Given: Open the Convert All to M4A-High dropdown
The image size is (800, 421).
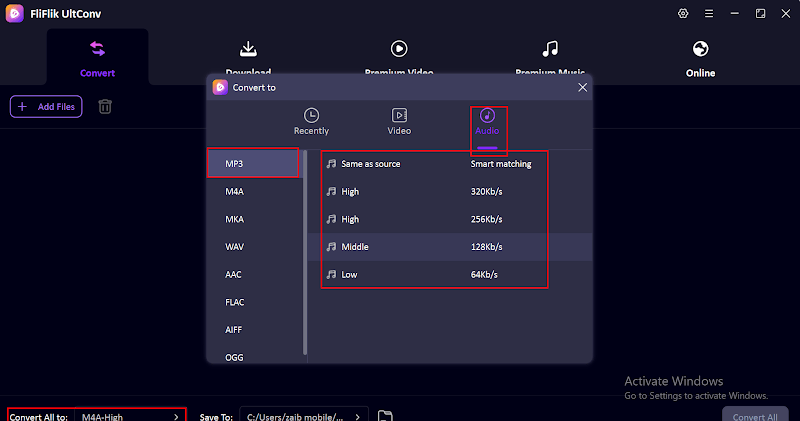Looking at the screenshot, I should coord(130,416).
